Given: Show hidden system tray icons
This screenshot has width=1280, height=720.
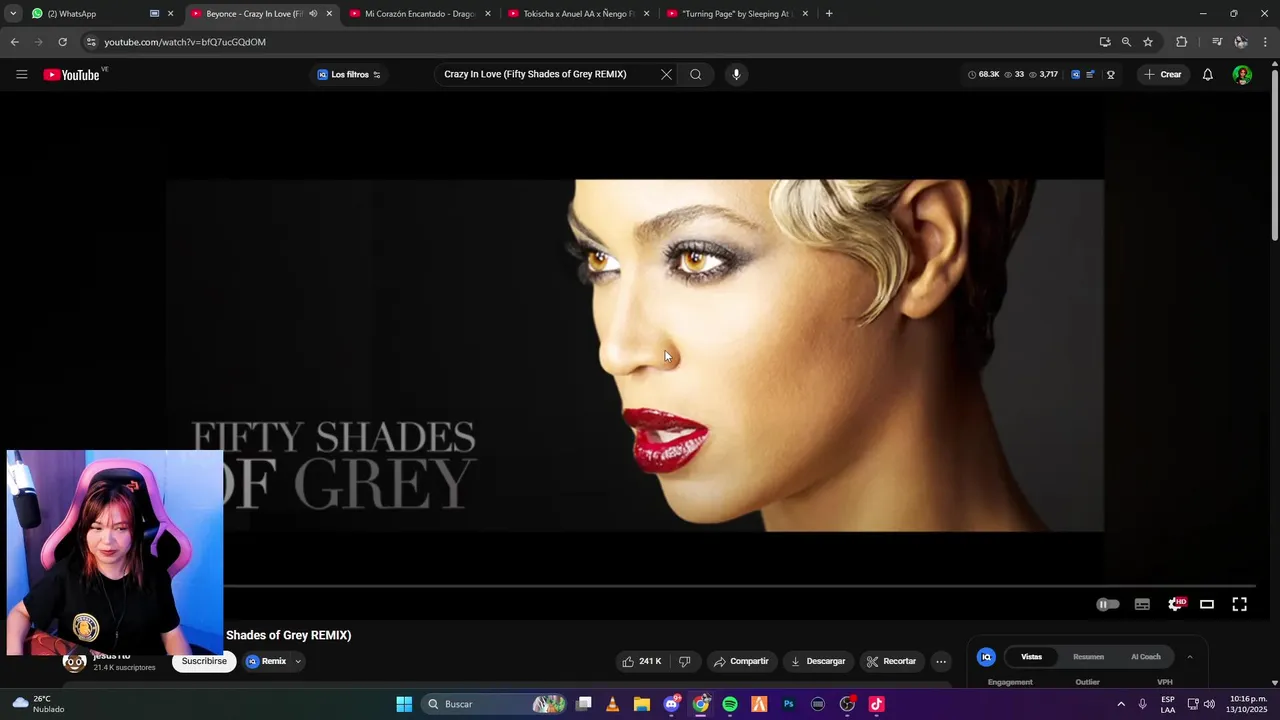Looking at the screenshot, I should tap(1121, 704).
